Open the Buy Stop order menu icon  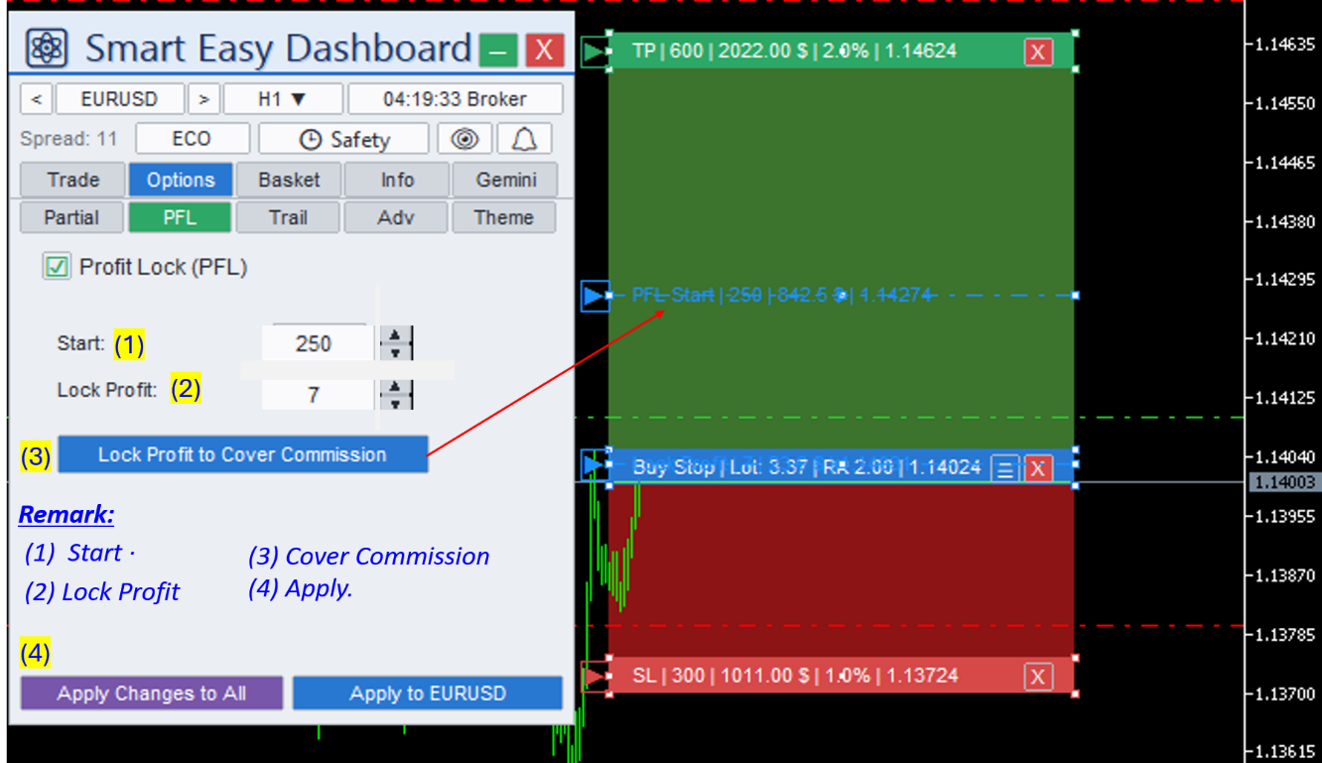click(x=1005, y=468)
